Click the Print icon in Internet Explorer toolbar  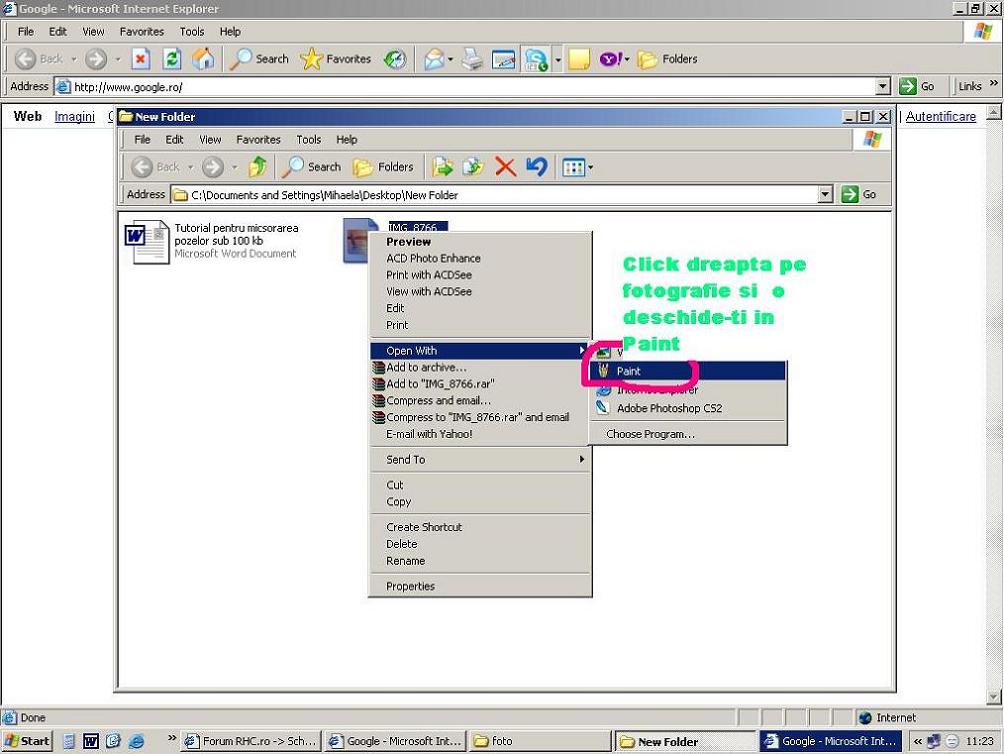tap(472, 60)
